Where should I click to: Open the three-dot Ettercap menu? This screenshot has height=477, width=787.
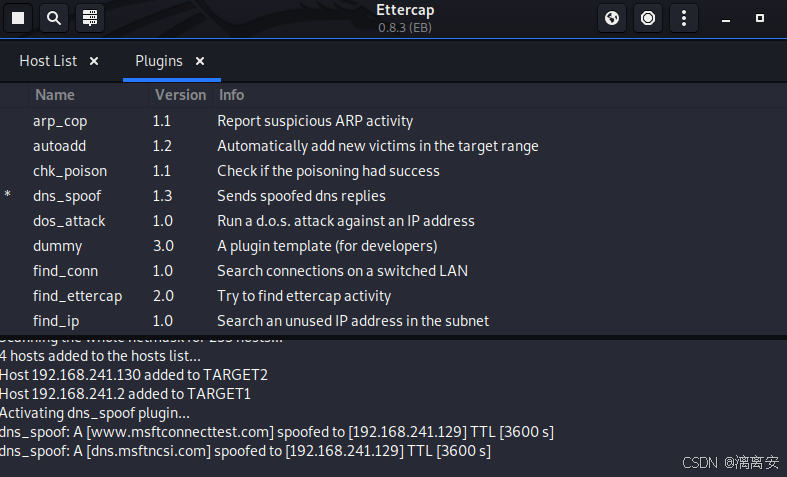coord(684,19)
